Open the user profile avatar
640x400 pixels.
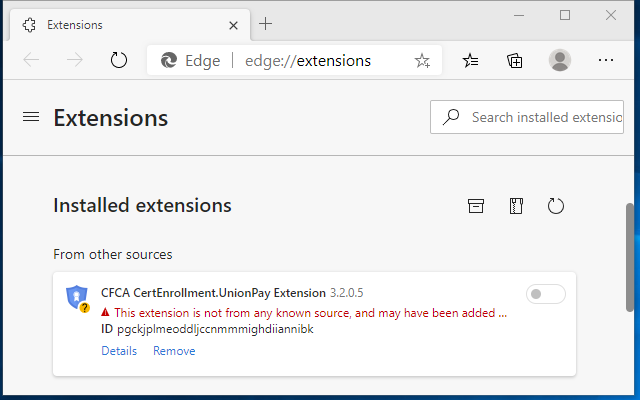tap(560, 60)
